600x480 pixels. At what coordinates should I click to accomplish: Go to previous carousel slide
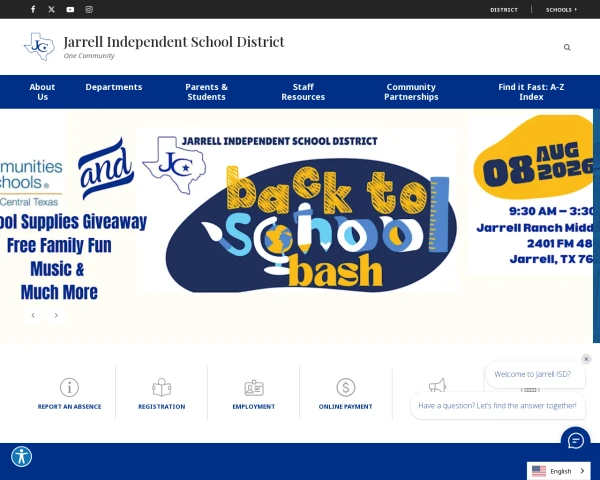point(33,315)
